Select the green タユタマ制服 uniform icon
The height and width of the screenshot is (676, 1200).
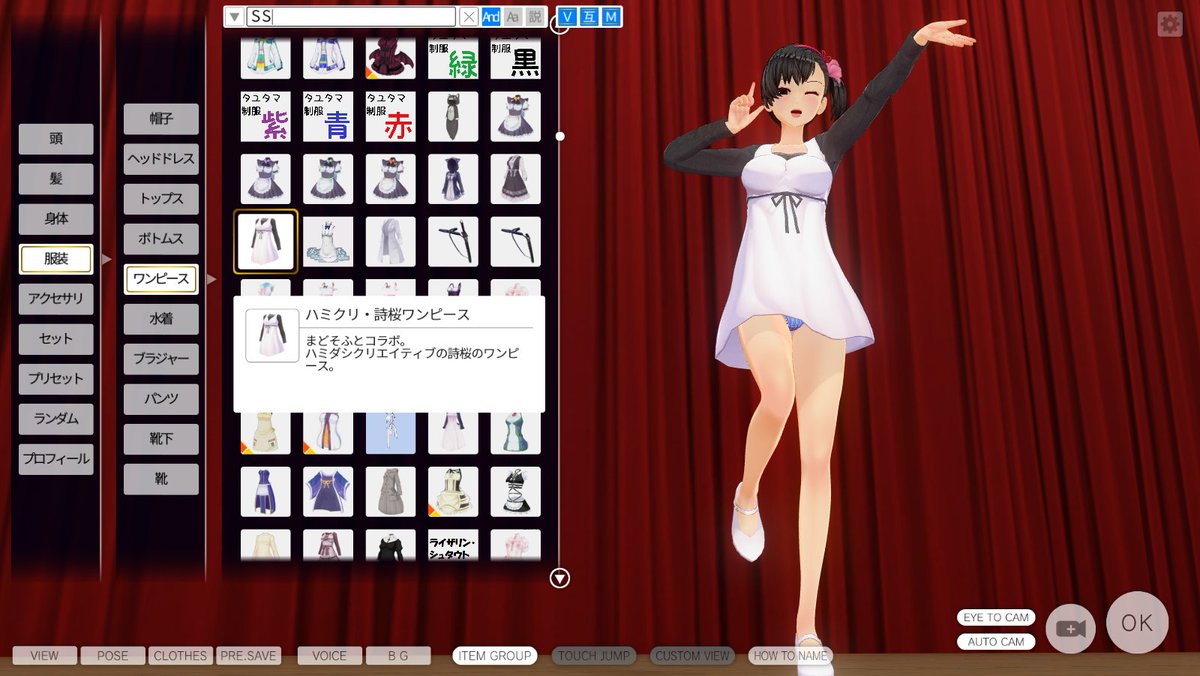[x=453, y=57]
